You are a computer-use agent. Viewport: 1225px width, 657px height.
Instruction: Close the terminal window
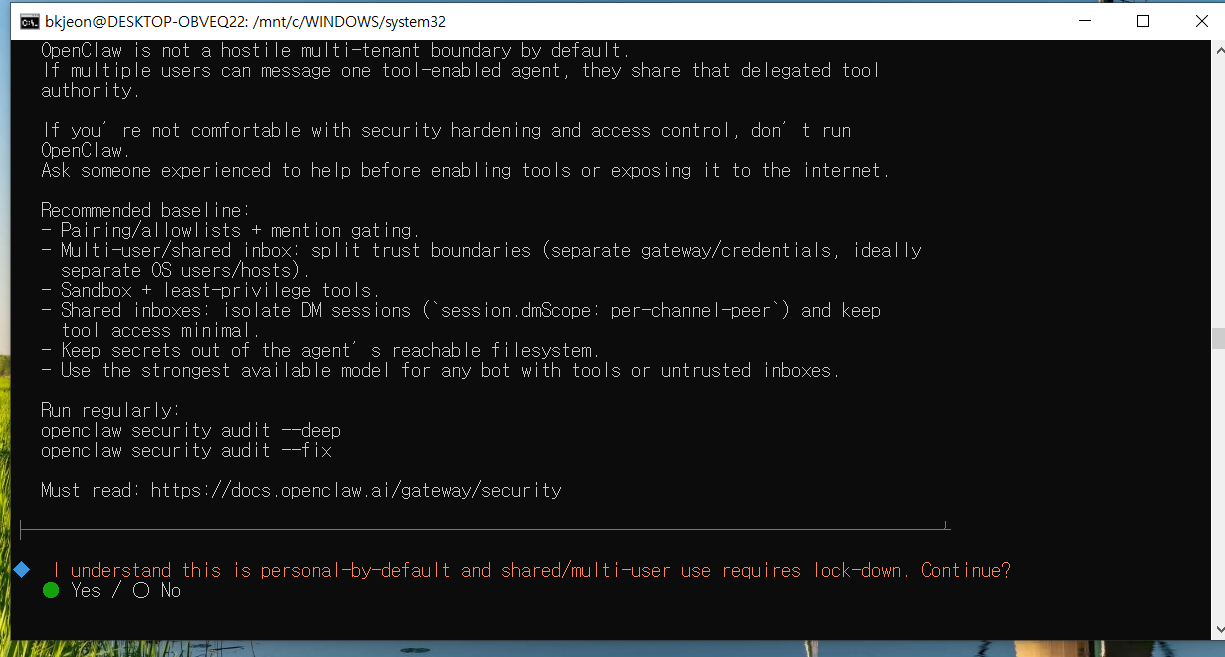click(x=1201, y=21)
